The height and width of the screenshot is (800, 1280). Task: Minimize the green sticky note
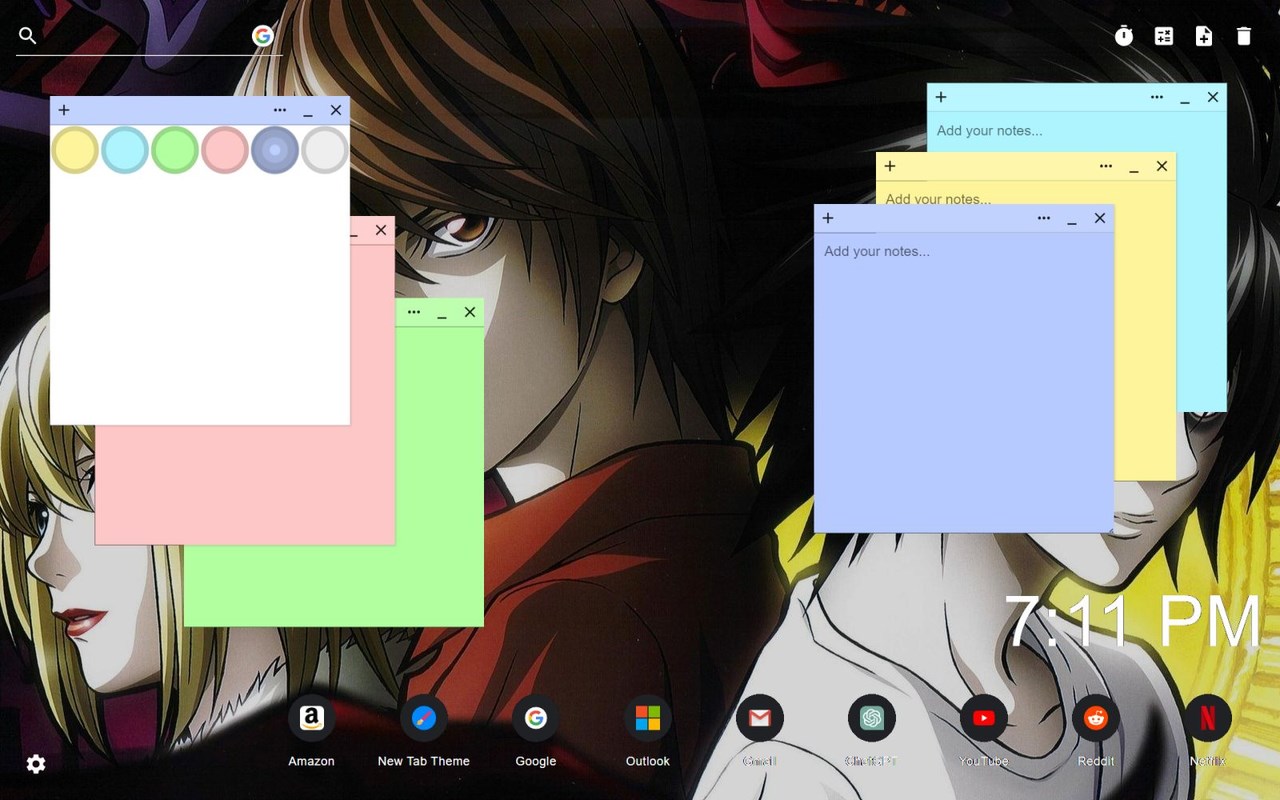click(x=442, y=314)
